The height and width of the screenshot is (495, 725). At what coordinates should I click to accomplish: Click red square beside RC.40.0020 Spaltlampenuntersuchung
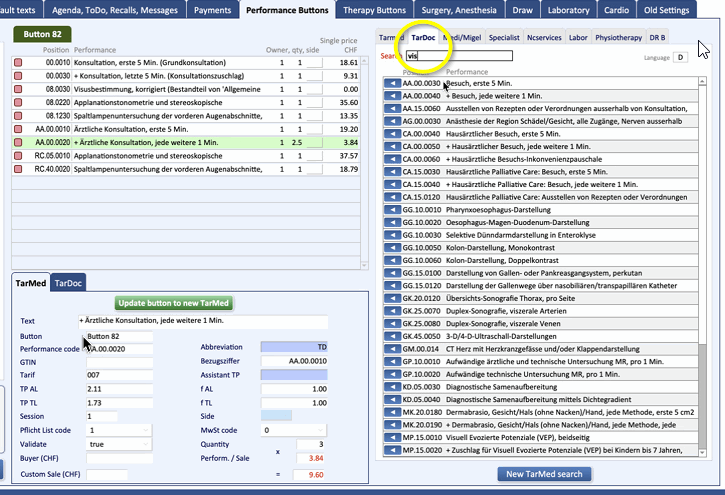tap(19, 169)
